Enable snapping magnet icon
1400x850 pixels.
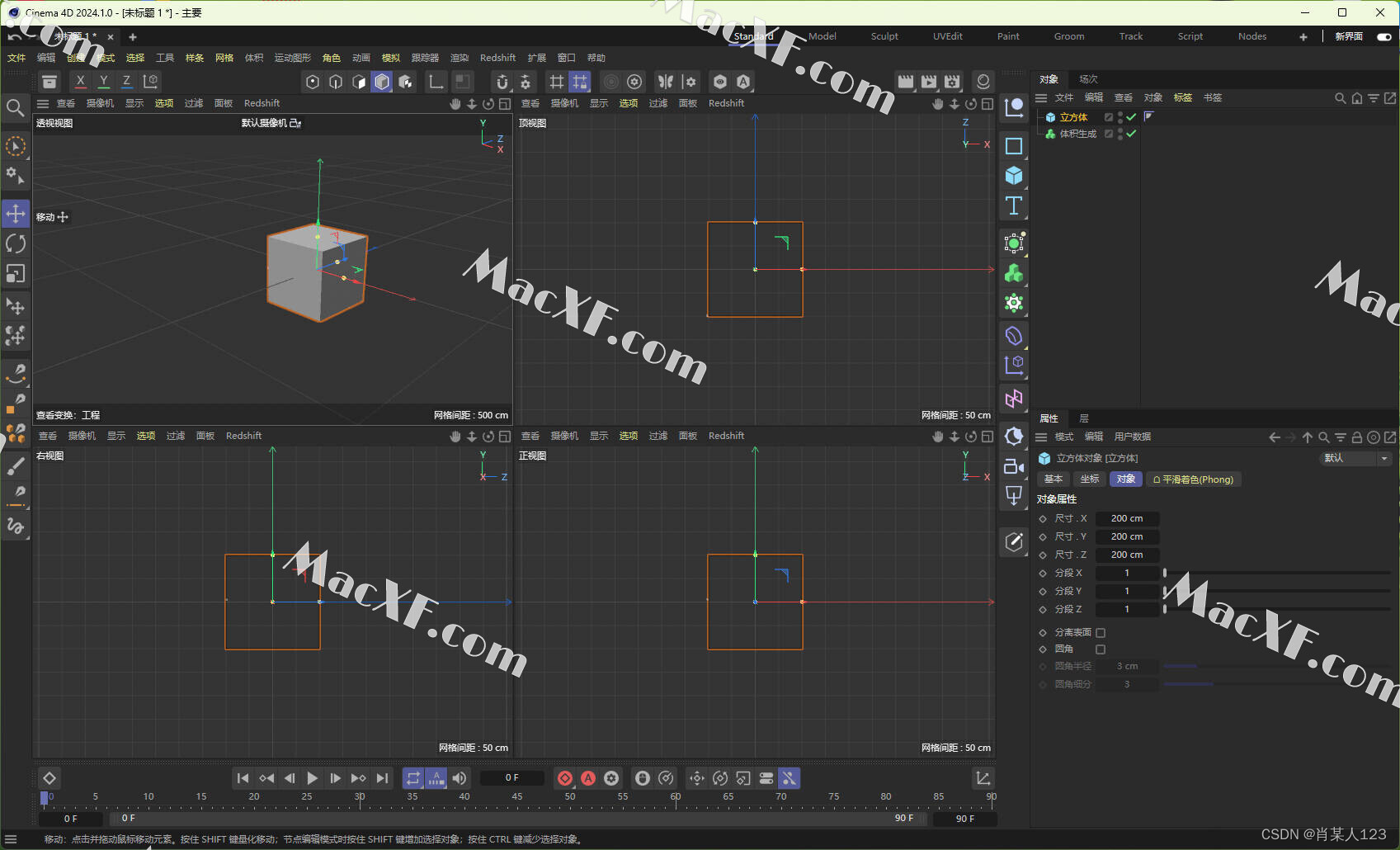[502, 82]
